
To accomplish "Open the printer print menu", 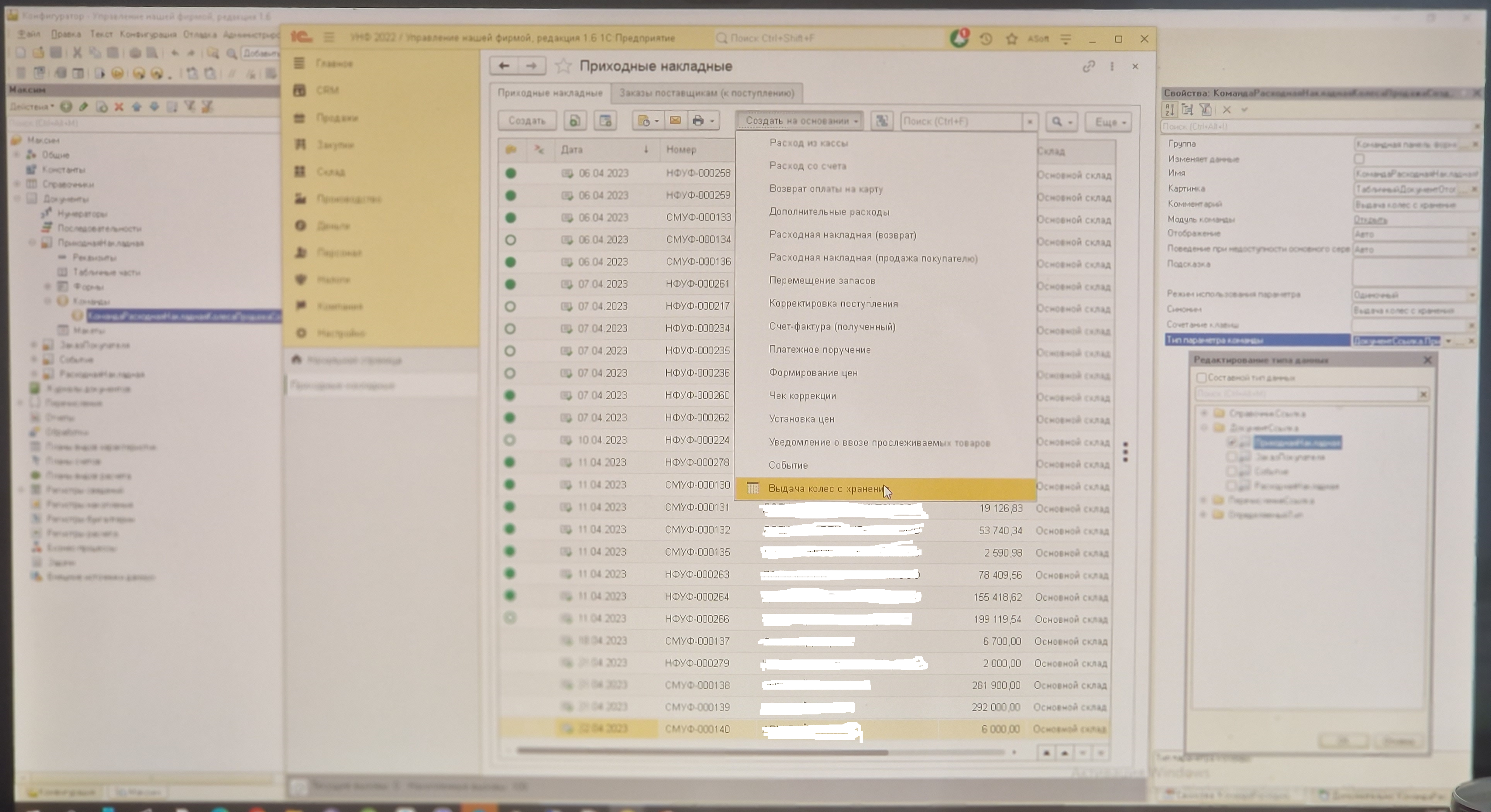I will pyautogui.click(x=703, y=120).
